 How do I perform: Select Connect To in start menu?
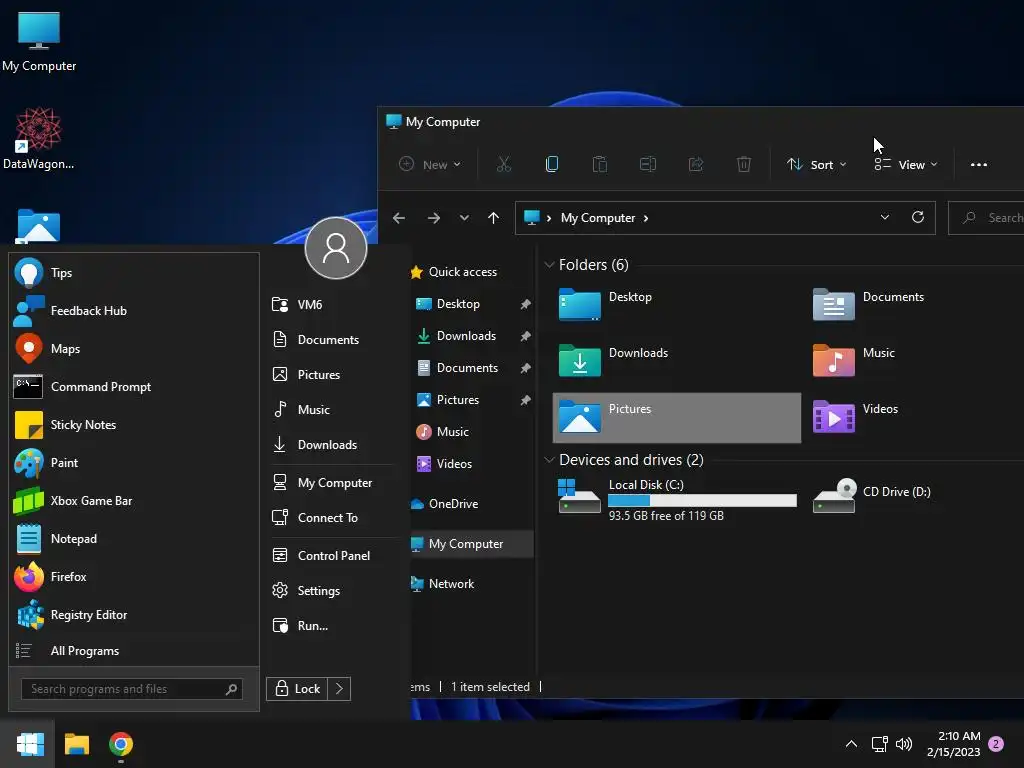[333, 518]
